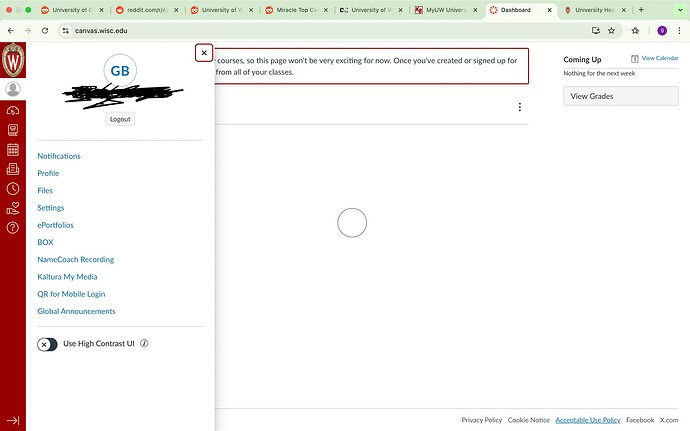Open the Courses book icon in sidebar
690x431 pixels.
pos(13,130)
